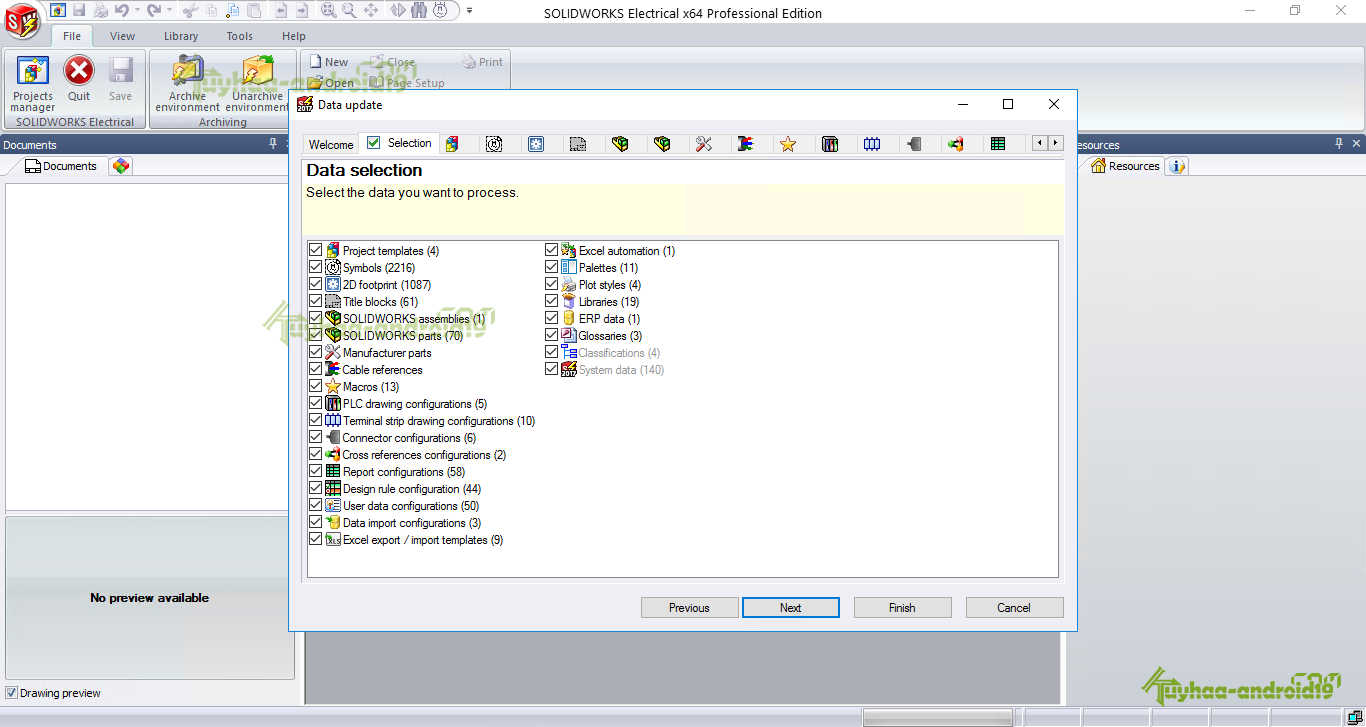Uncheck the Libraries (19) checkbox
Screen dimensions: 1366x727
552,301
